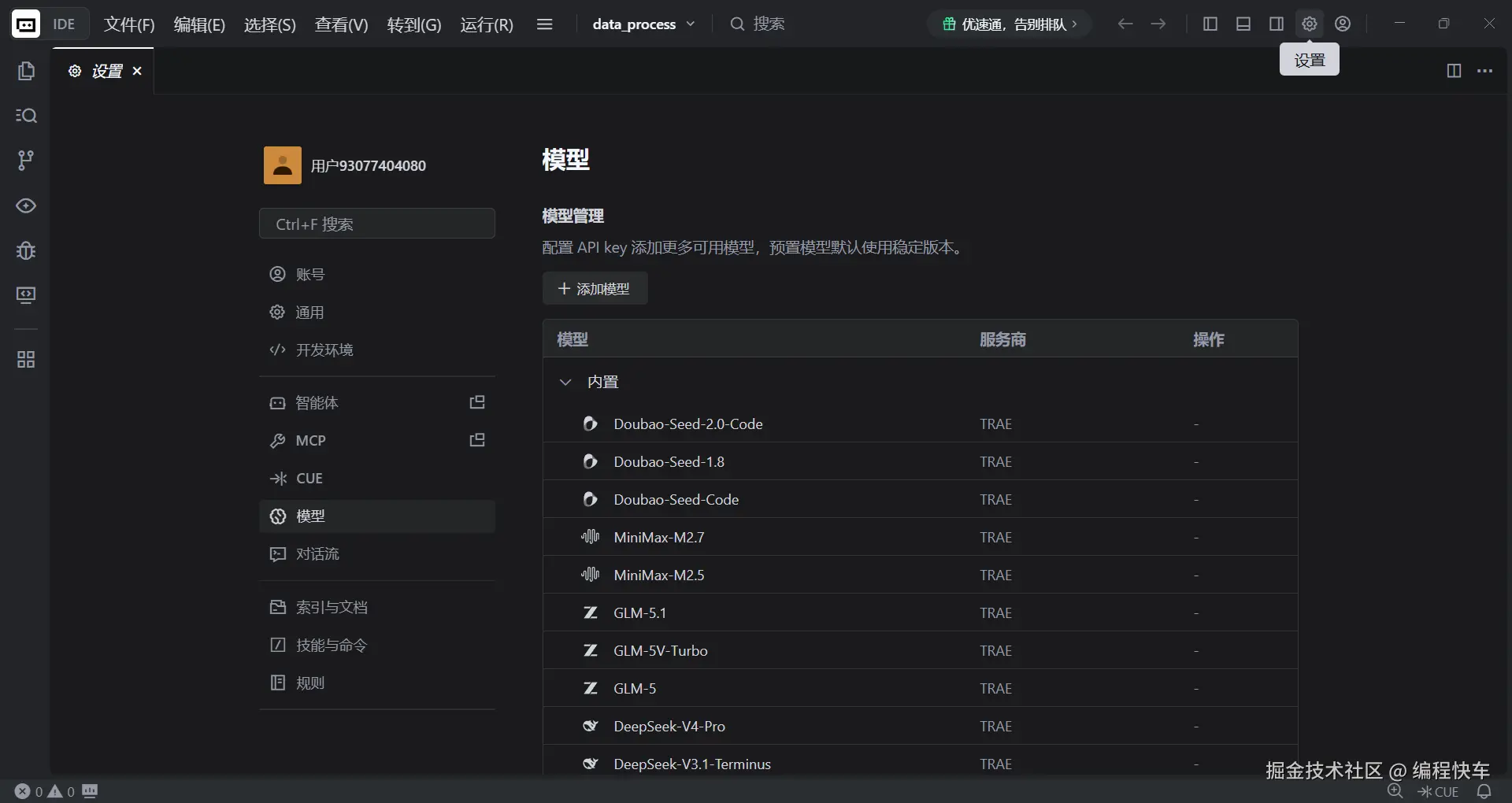Open the 通用 settings section

coord(377,312)
